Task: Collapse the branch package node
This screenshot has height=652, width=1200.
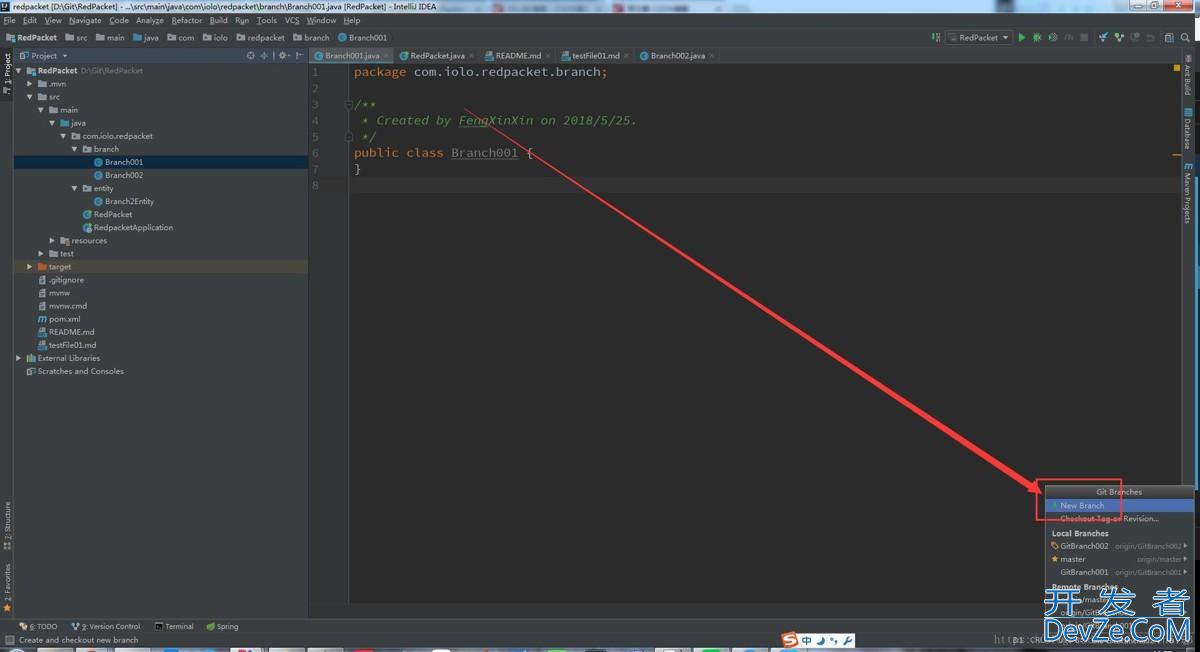Action: (75, 149)
